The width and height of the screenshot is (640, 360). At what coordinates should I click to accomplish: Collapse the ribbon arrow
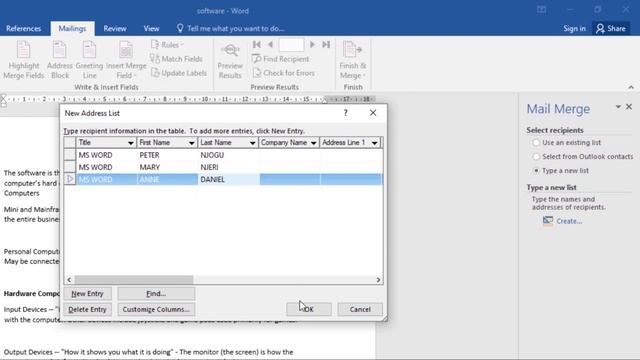coord(631,87)
